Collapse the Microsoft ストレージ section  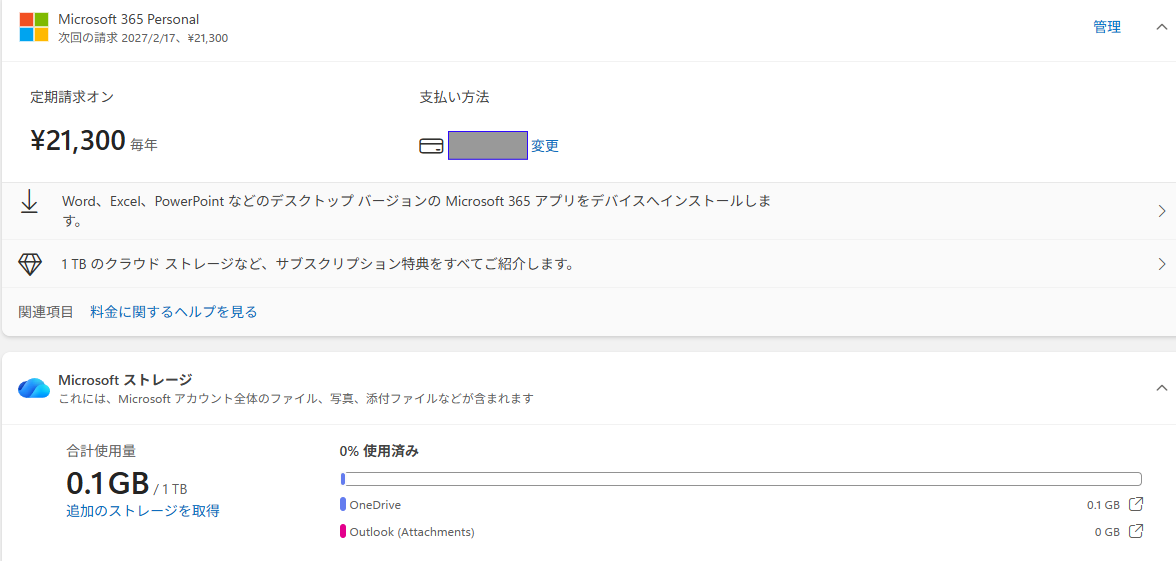[x=1161, y=388]
